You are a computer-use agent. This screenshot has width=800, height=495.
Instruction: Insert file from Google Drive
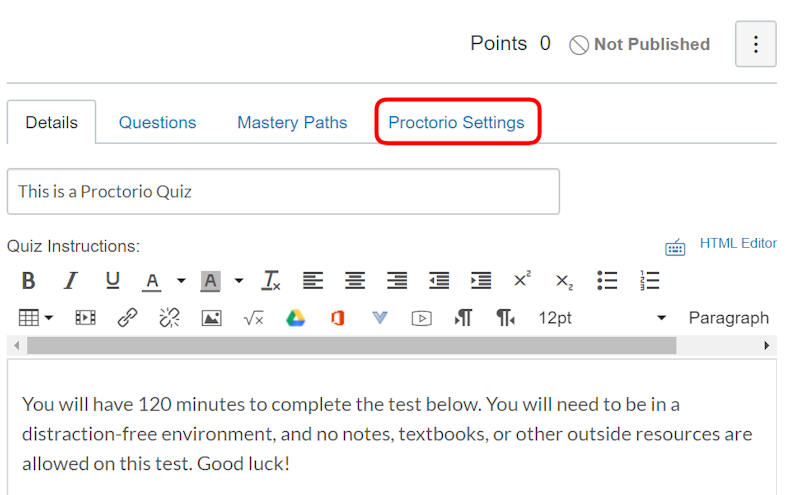(295, 318)
